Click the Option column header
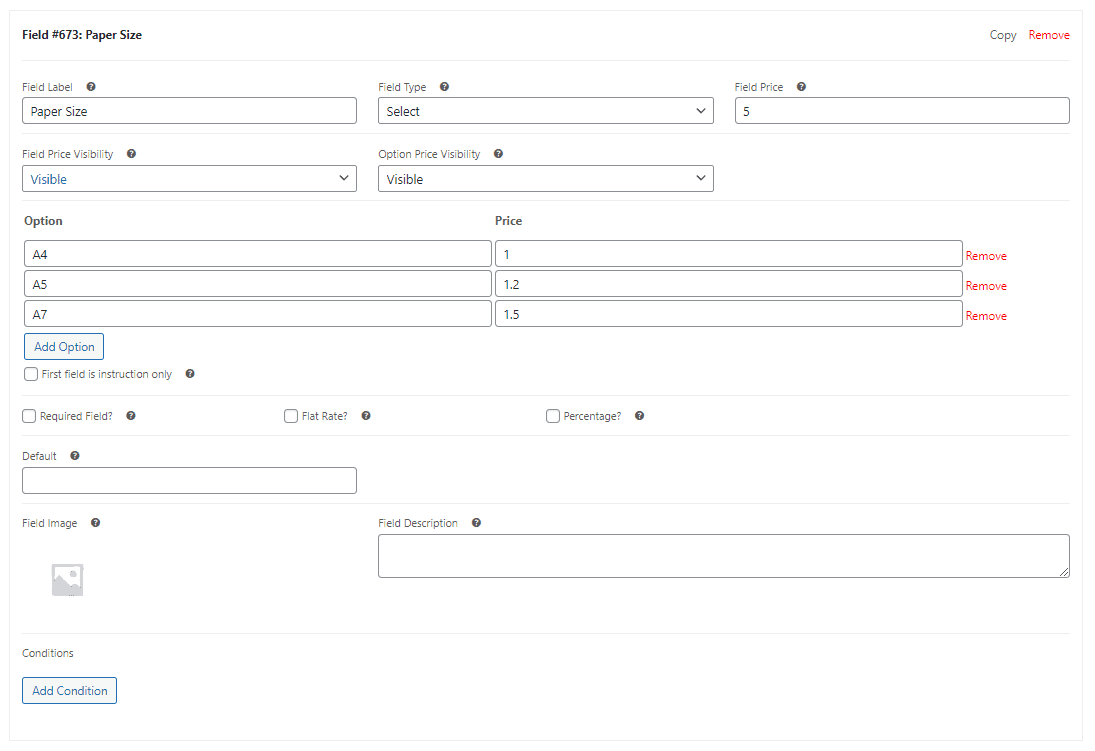The width and height of the screenshot is (1095, 751). point(43,221)
